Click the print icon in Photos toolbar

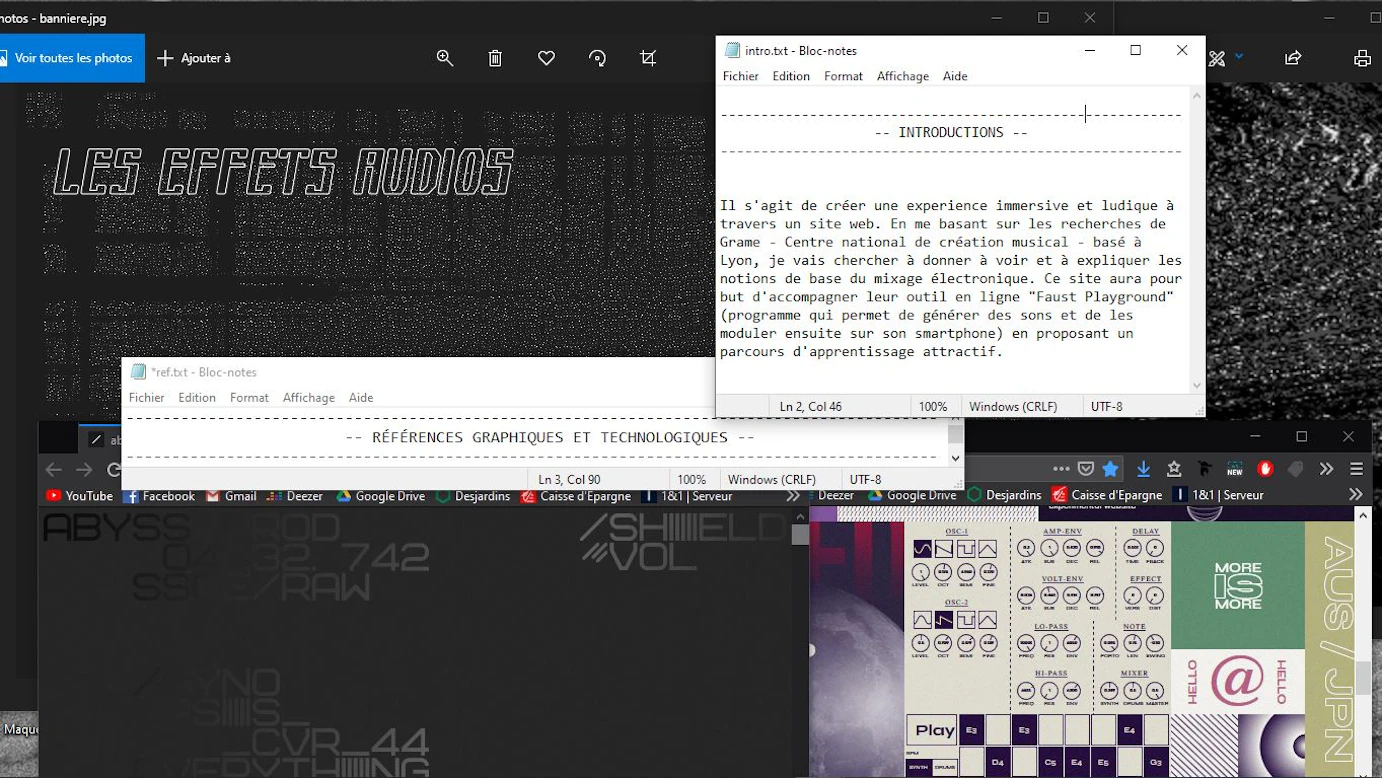click(1362, 58)
